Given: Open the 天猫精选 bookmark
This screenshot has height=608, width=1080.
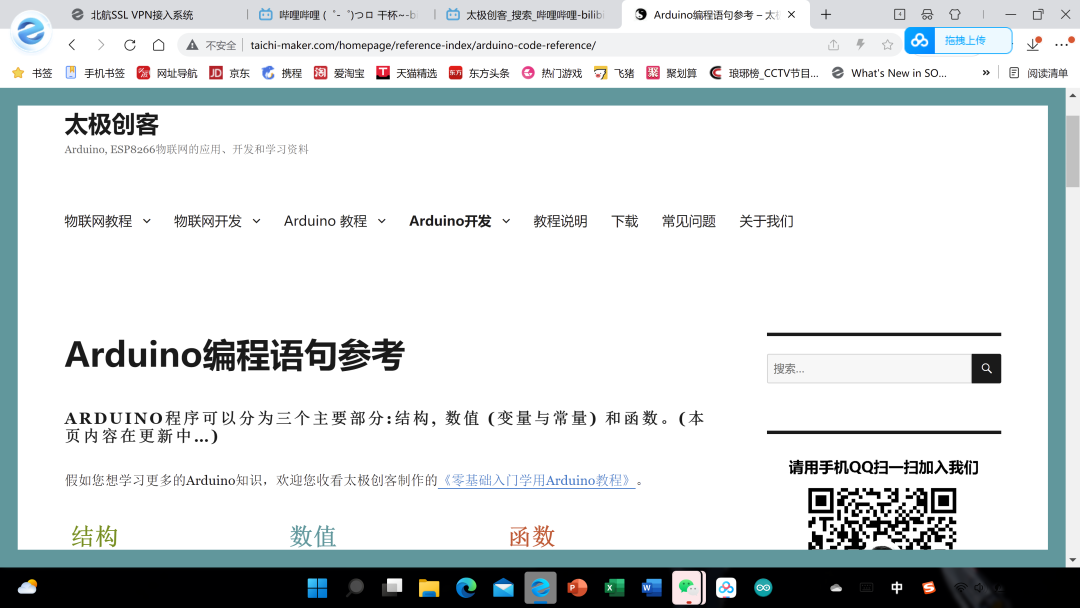Looking at the screenshot, I should [x=406, y=73].
